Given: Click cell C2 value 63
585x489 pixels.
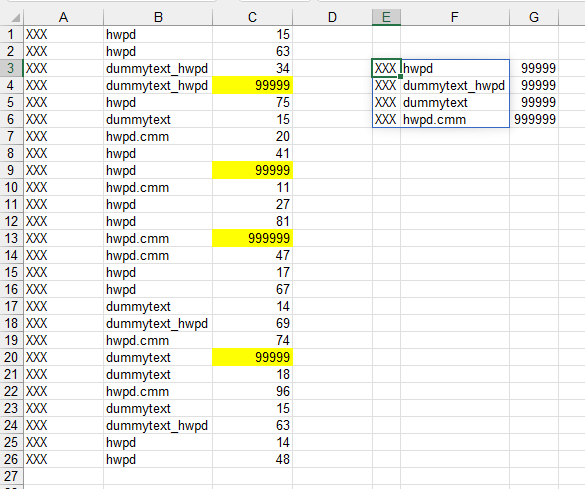Looking at the screenshot, I should (253, 51).
